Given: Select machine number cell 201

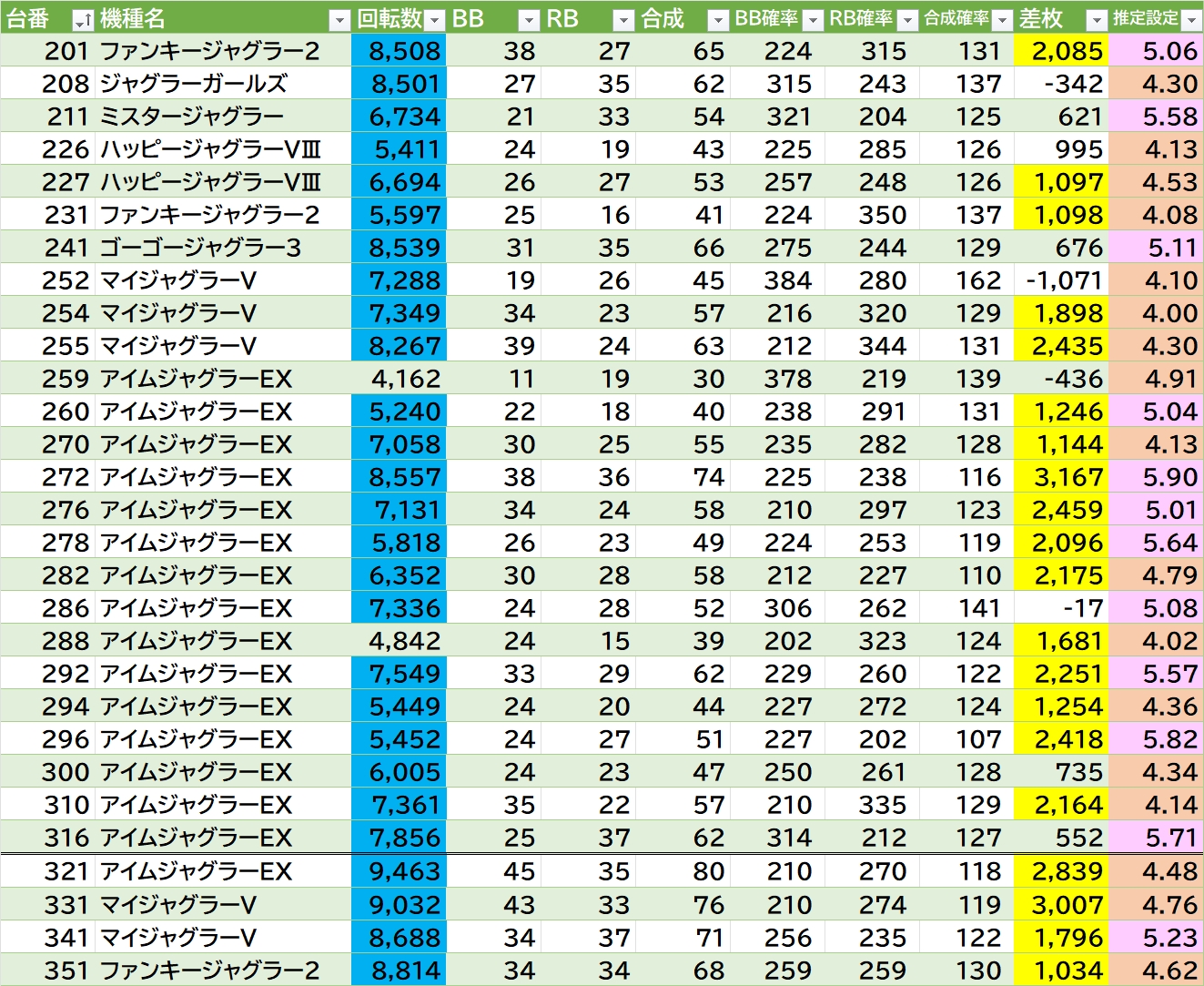Looking at the screenshot, I should click(x=47, y=51).
